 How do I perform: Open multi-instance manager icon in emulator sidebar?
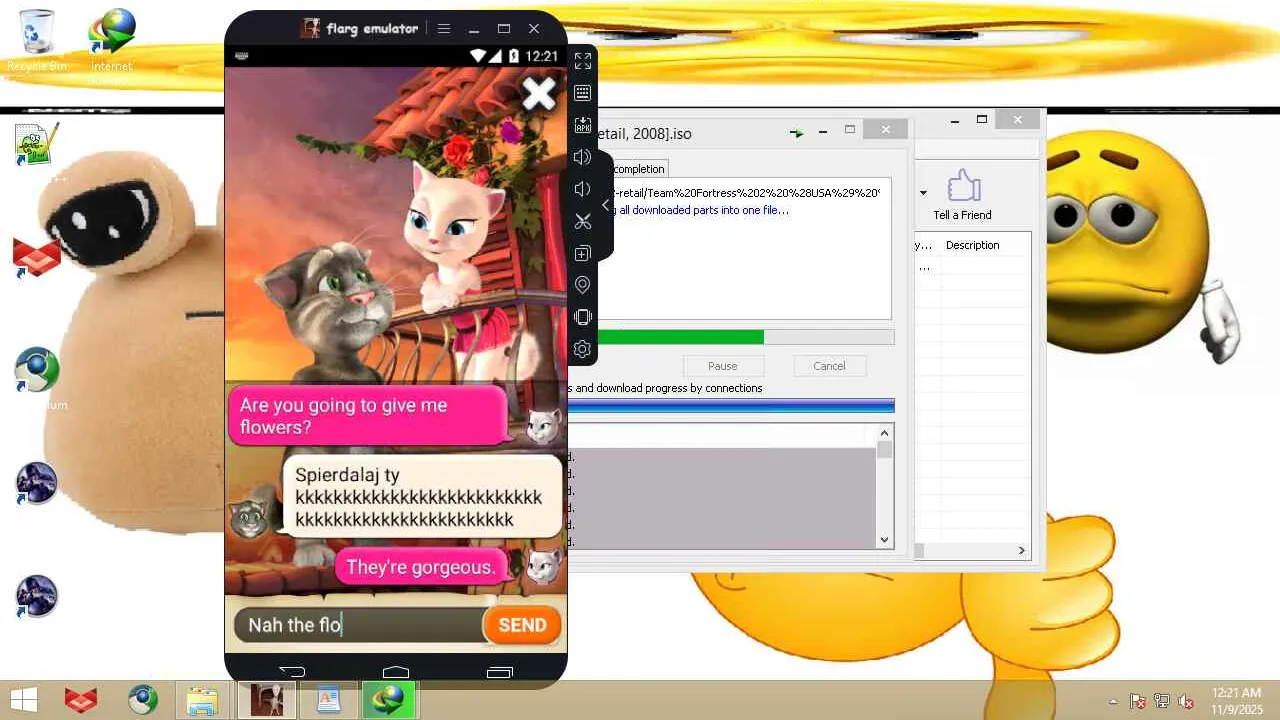[583, 253]
